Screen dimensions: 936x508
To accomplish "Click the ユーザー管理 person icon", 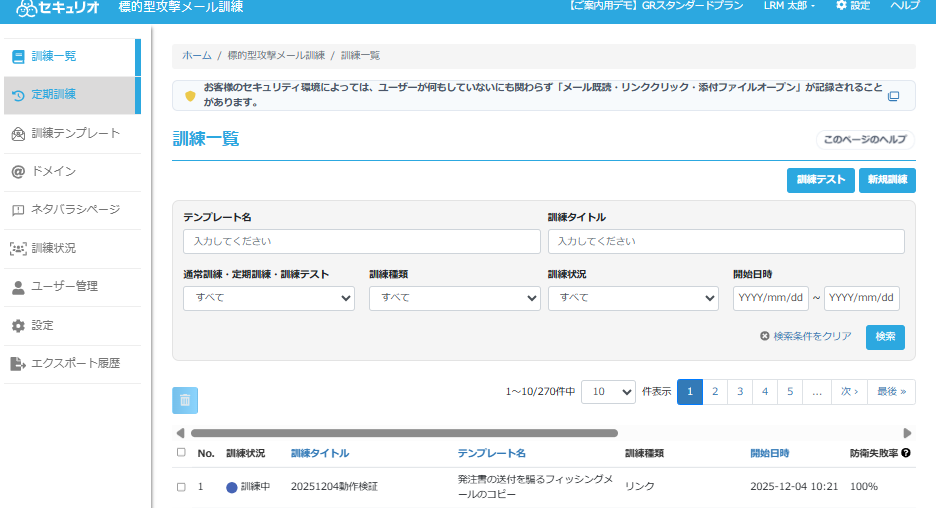I will (19, 287).
